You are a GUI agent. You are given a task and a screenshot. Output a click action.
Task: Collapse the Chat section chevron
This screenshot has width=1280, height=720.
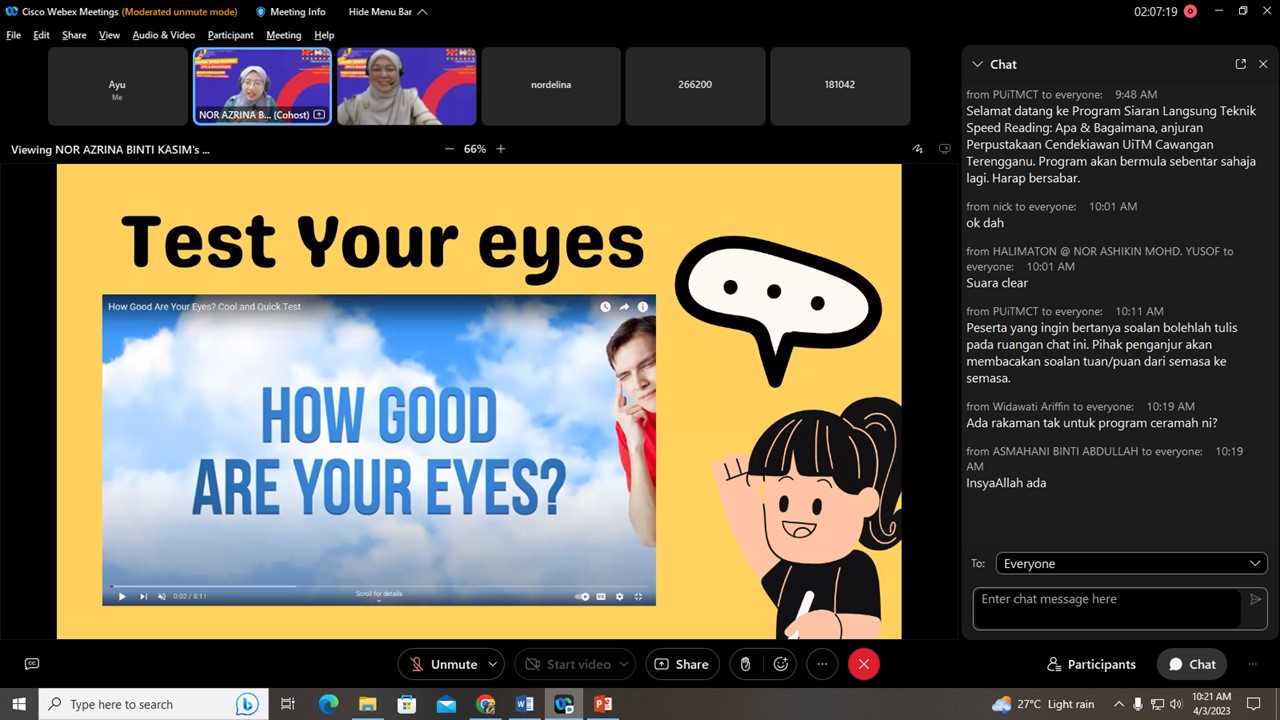tap(977, 64)
